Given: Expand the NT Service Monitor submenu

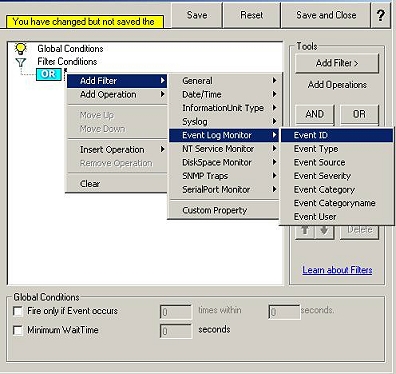Looking at the screenshot, I should click(224, 149).
